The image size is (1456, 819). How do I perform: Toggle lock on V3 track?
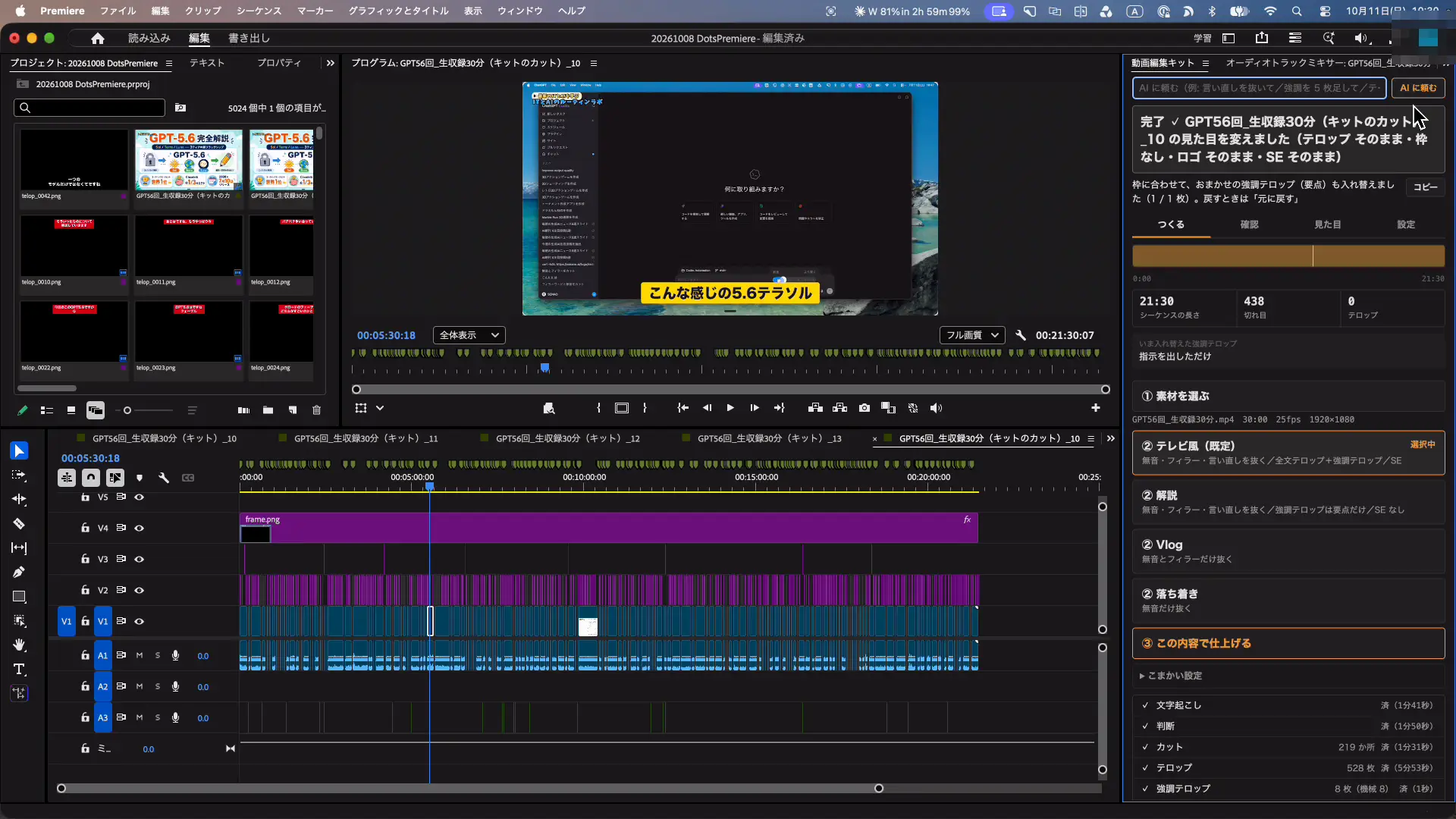pyautogui.click(x=85, y=559)
